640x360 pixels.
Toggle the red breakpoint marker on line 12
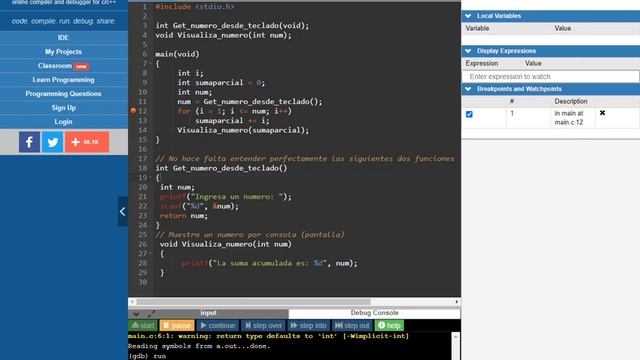pyautogui.click(x=133, y=111)
